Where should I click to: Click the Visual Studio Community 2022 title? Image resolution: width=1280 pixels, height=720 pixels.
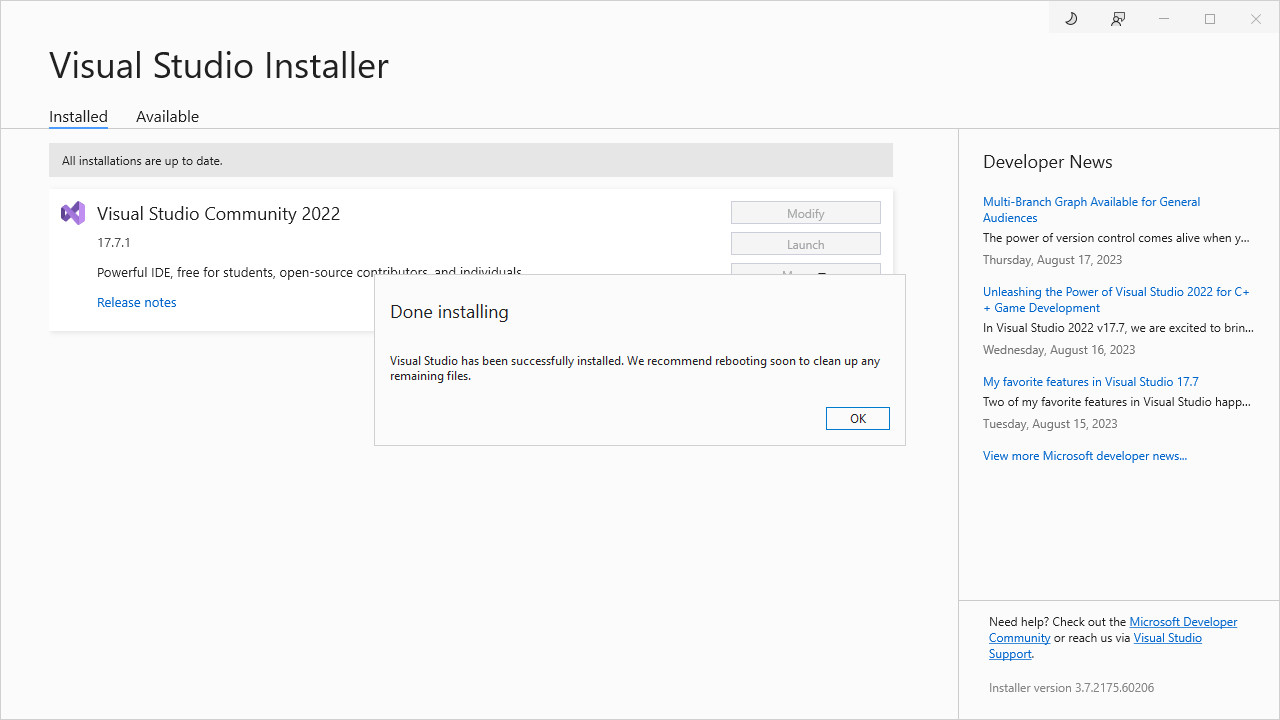click(218, 214)
